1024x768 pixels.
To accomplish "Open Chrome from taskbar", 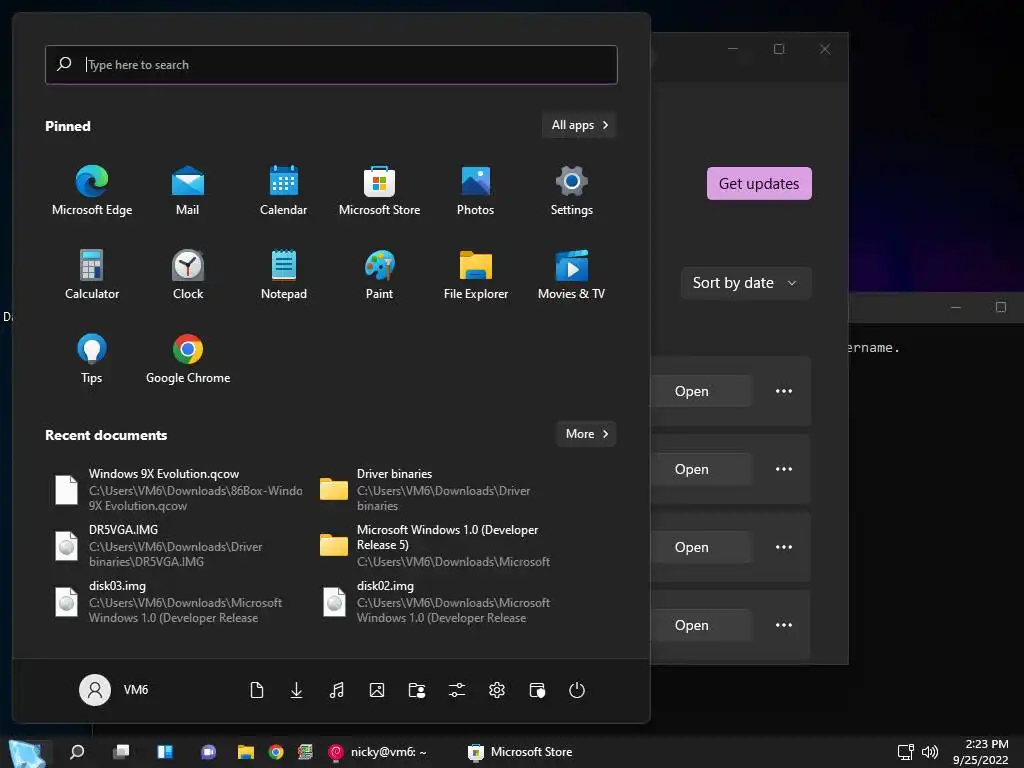I will 276,752.
